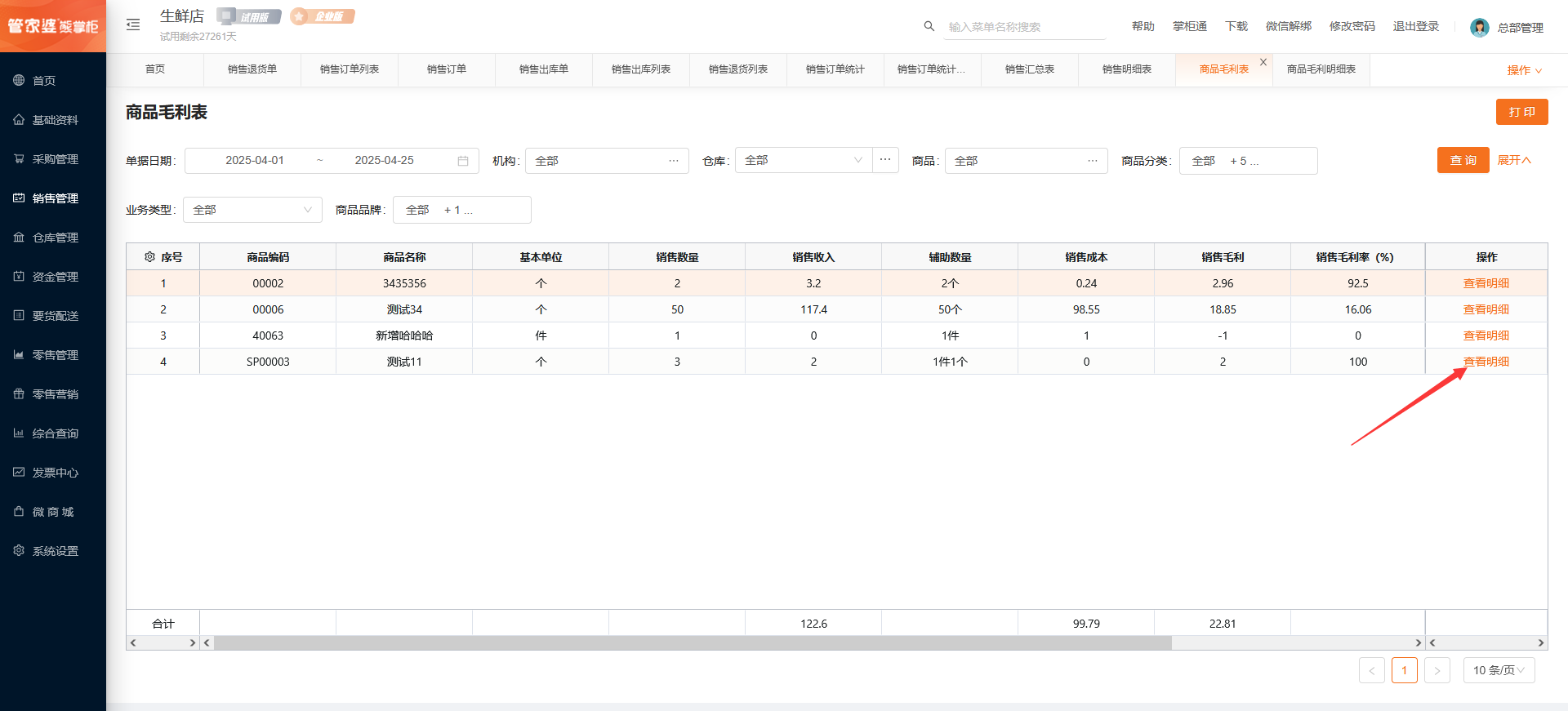The width and height of the screenshot is (1568, 711).
Task: Click next page arrow
Action: (1437, 670)
